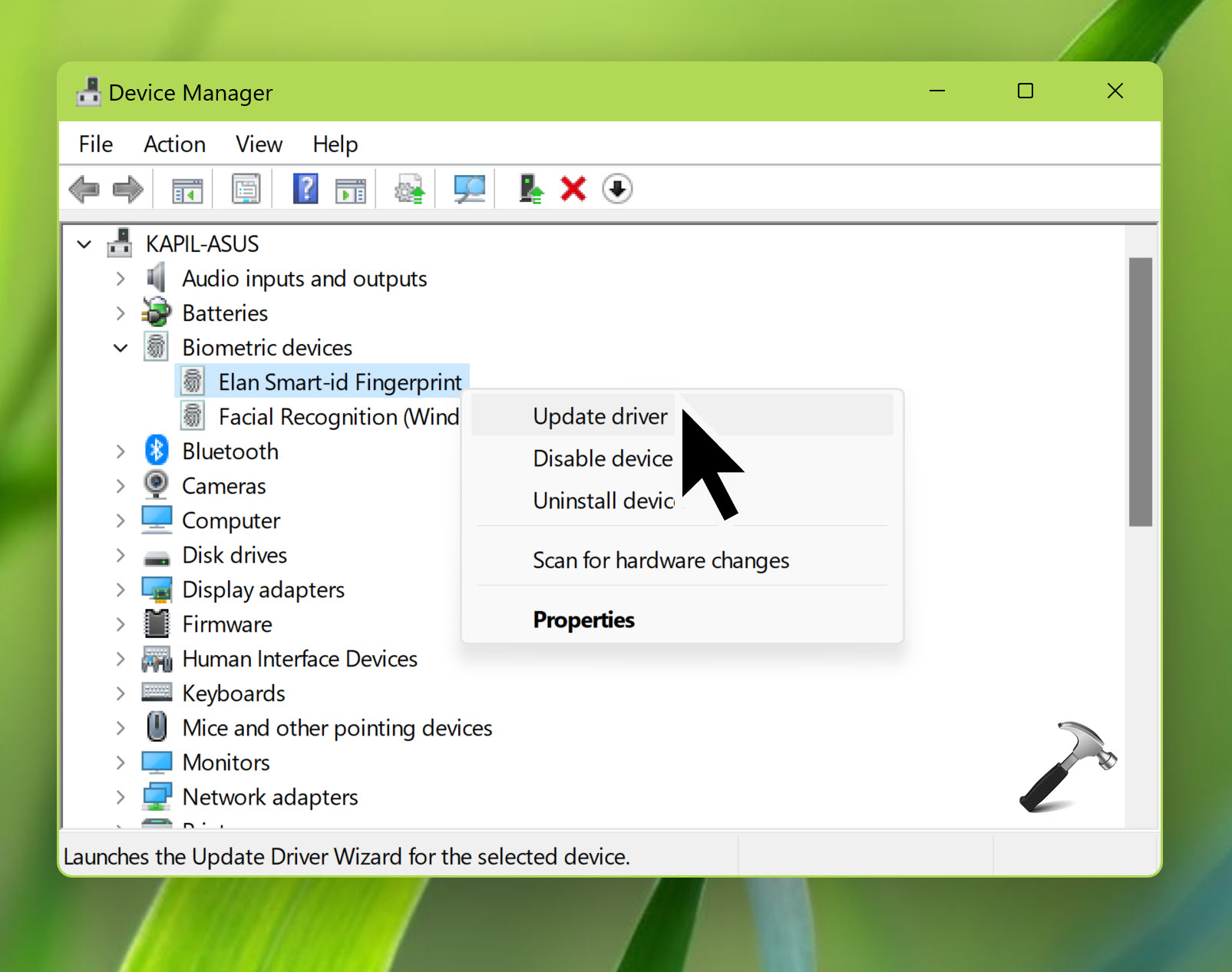Open the View menu

[259, 144]
